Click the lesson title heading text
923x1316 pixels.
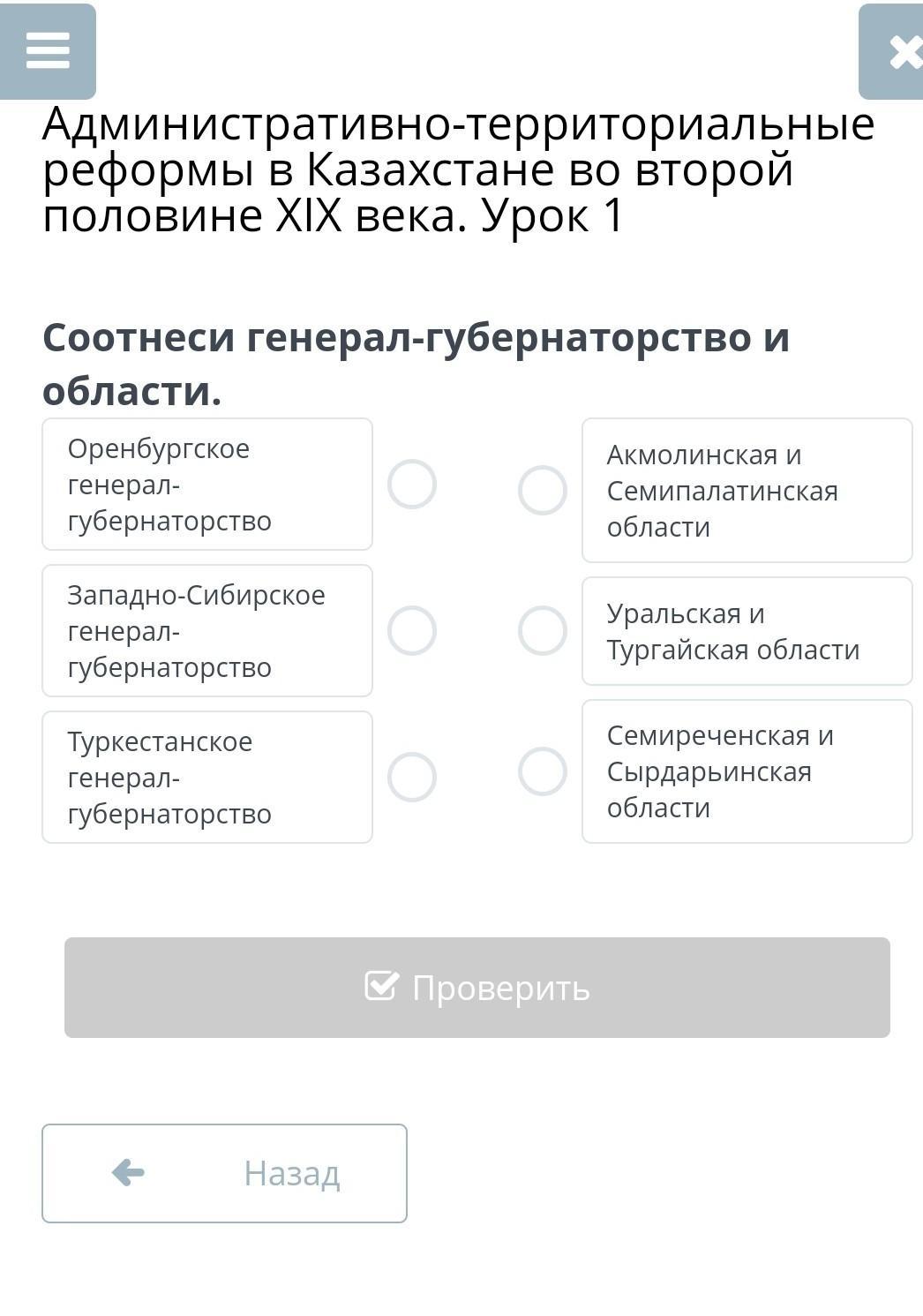[x=459, y=169]
